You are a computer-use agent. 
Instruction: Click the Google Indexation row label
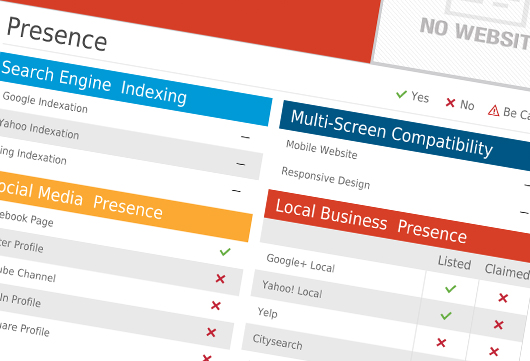45,102
